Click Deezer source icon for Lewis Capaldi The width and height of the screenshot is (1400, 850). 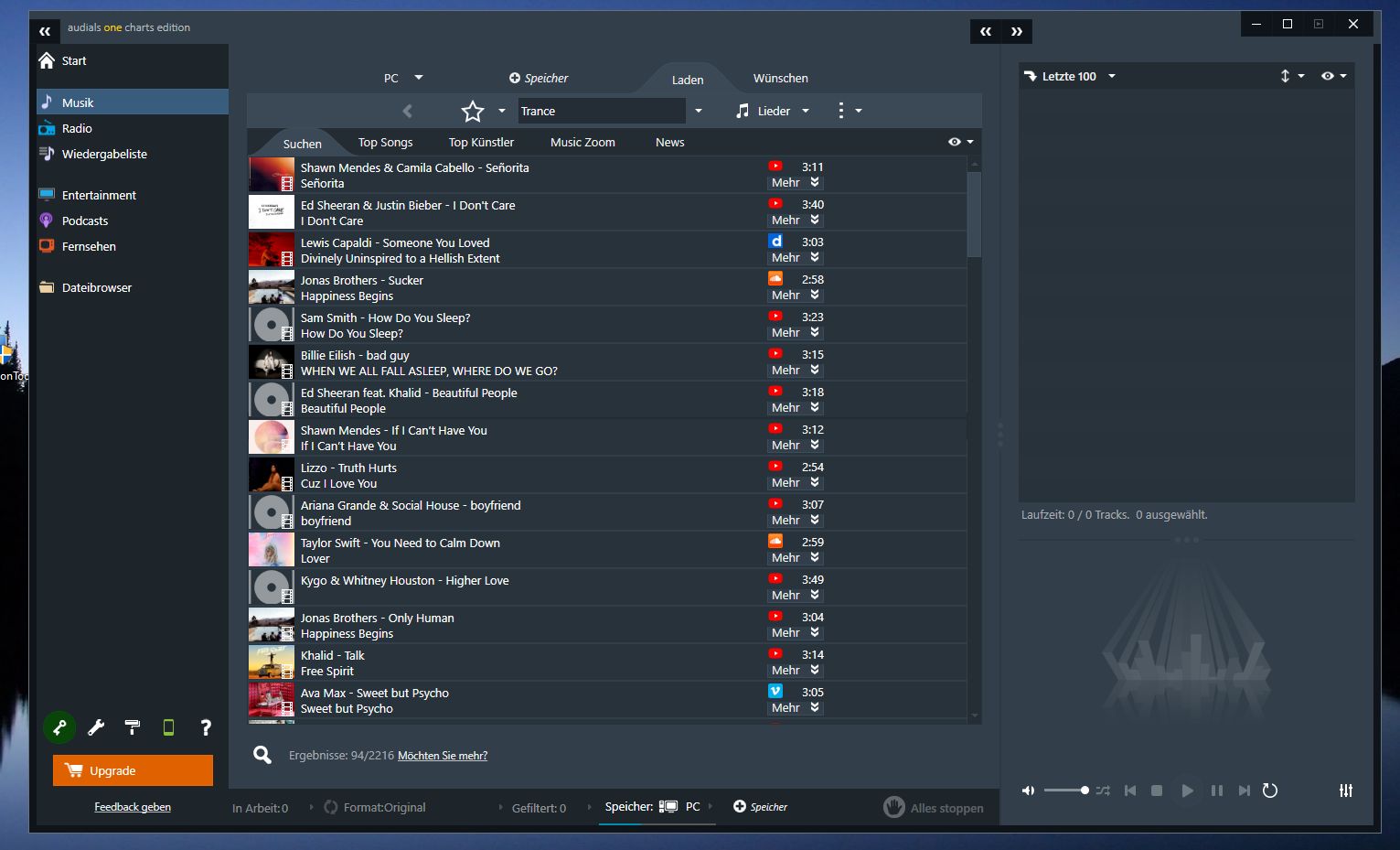click(x=775, y=242)
